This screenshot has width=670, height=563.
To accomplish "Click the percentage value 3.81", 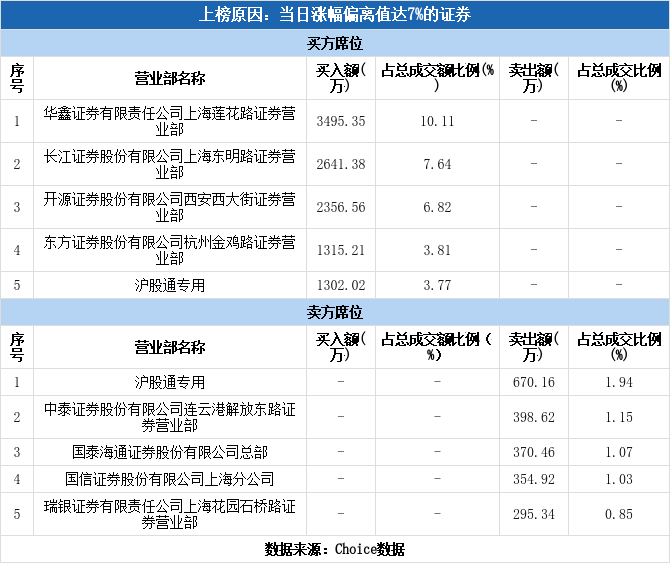I will 437,250.
